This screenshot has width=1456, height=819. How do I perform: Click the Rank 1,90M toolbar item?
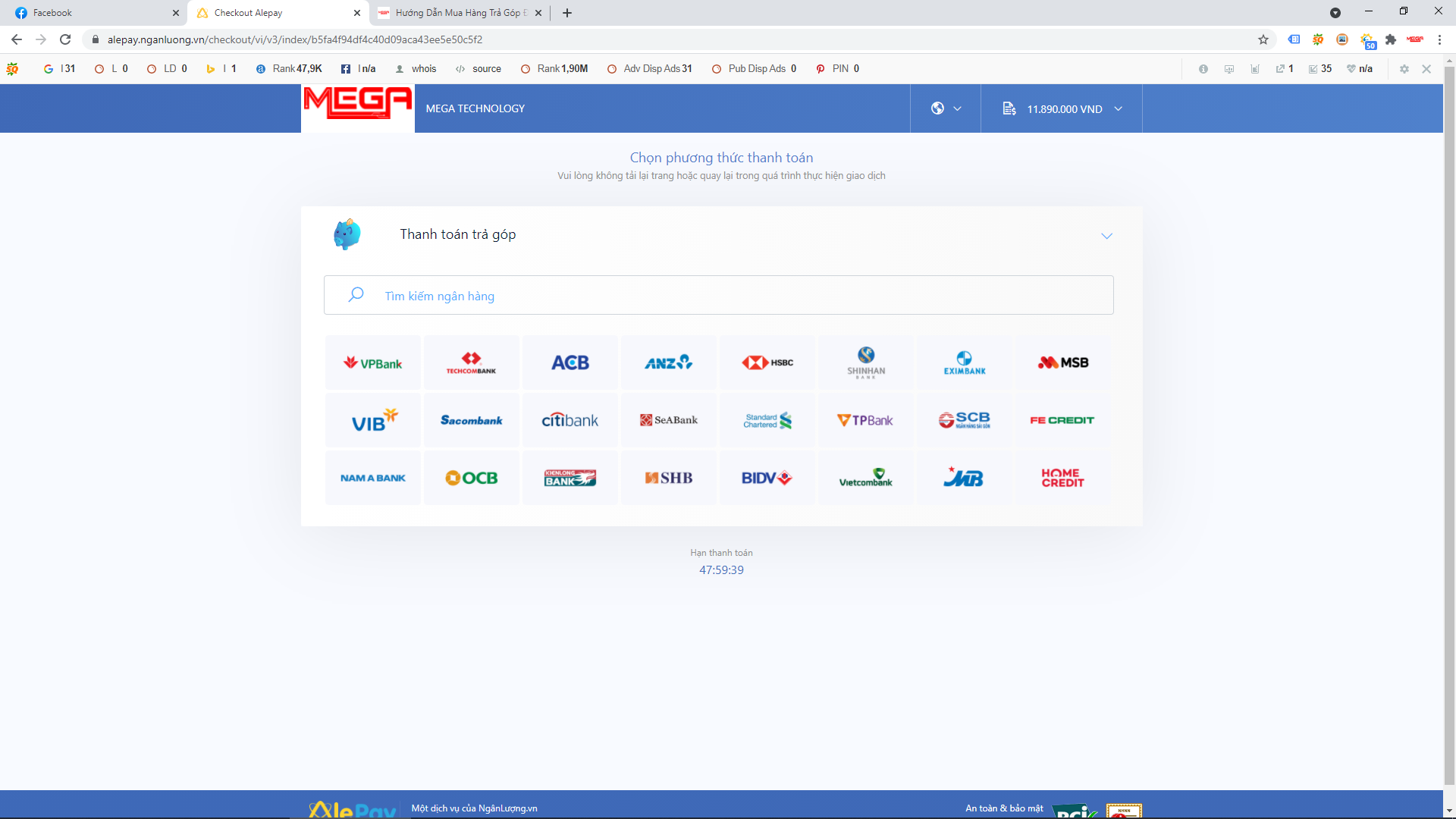pyautogui.click(x=554, y=68)
